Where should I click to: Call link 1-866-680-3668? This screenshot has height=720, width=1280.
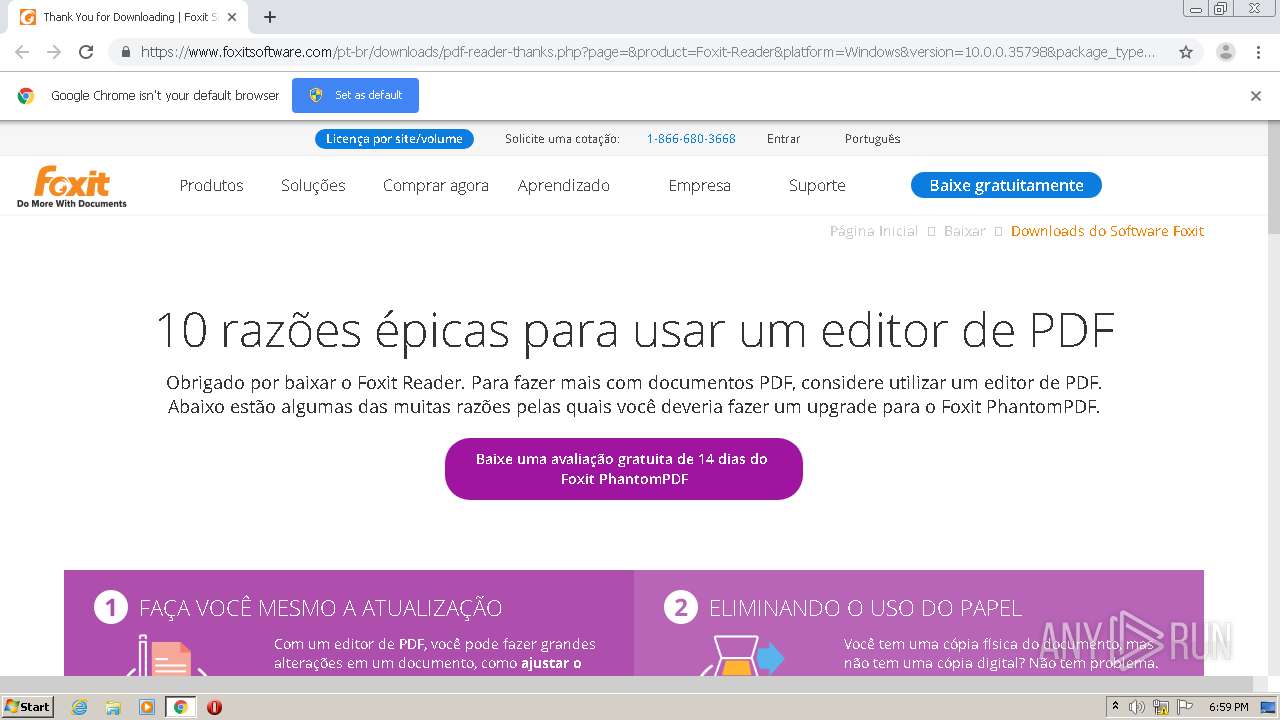[691, 139]
